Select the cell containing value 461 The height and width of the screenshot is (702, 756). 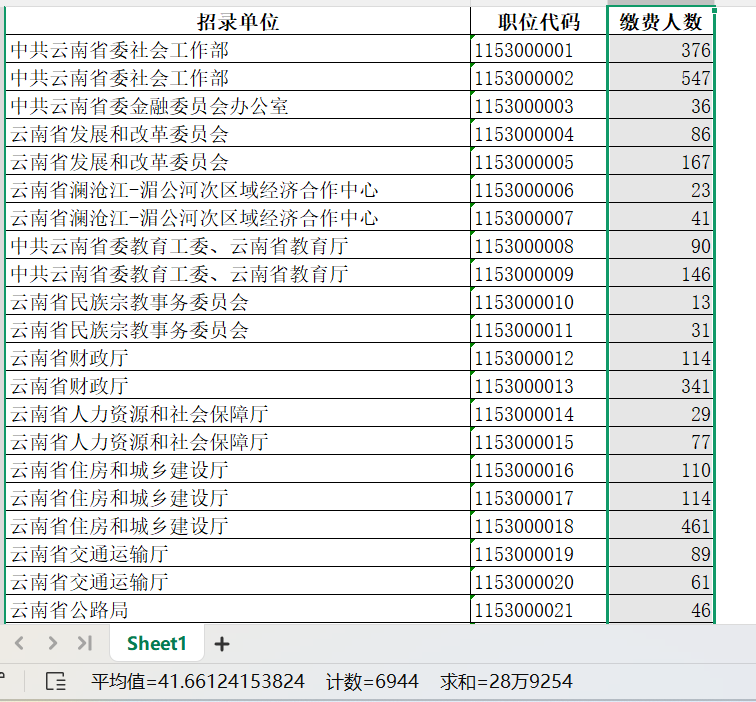tap(661, 526)
